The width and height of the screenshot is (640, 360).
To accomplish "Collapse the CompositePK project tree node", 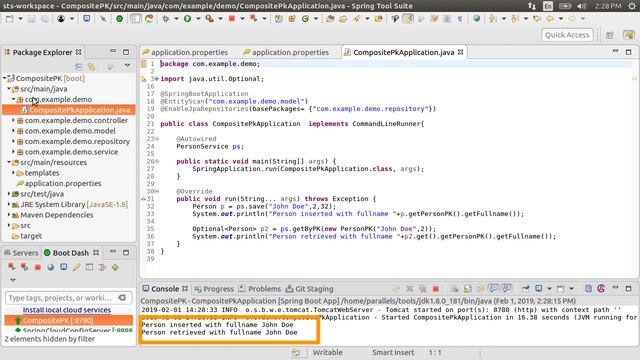I will [x=4, y=78].
